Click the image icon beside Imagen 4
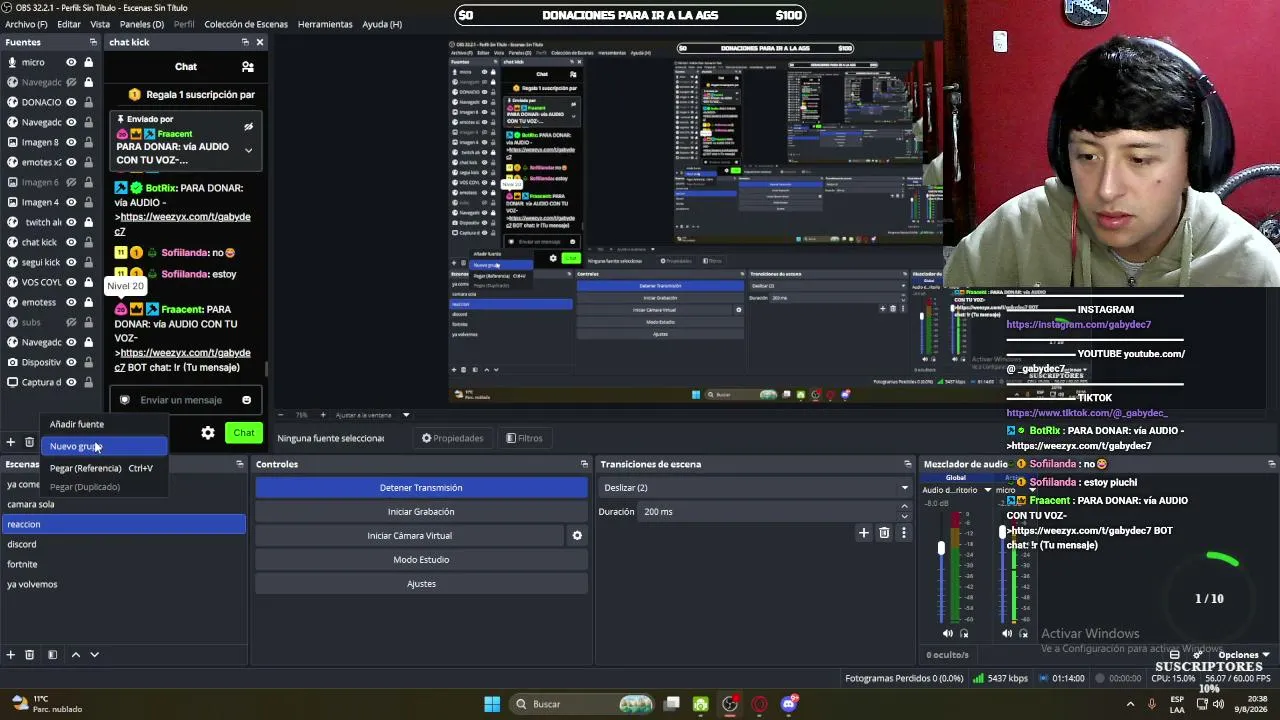 (12, 202)
